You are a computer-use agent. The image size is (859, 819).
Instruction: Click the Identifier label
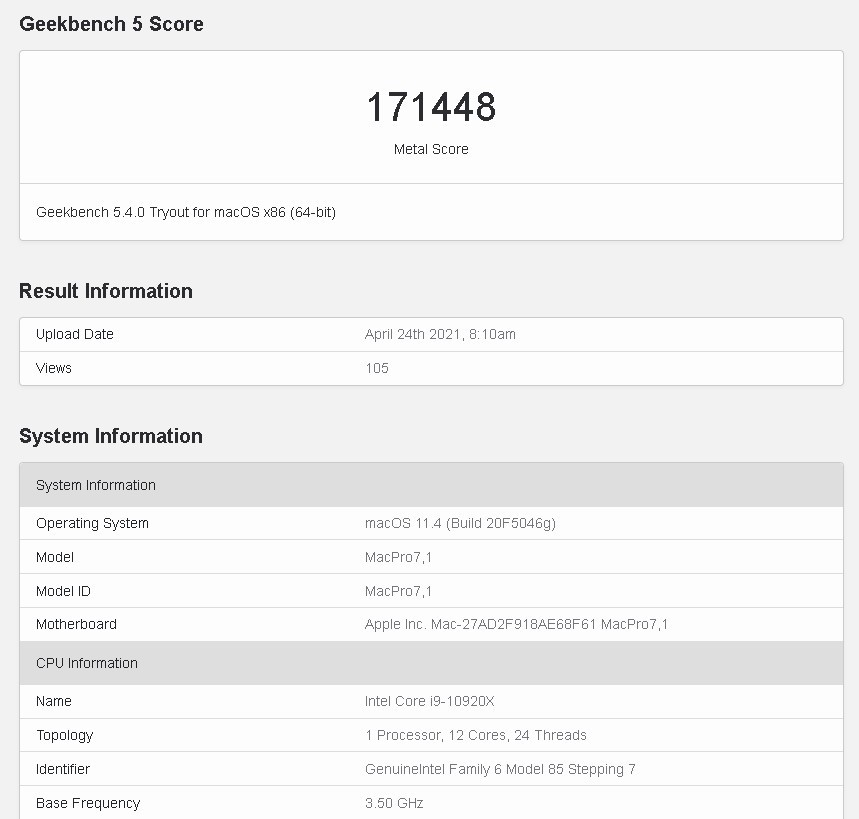click(62, 769)
